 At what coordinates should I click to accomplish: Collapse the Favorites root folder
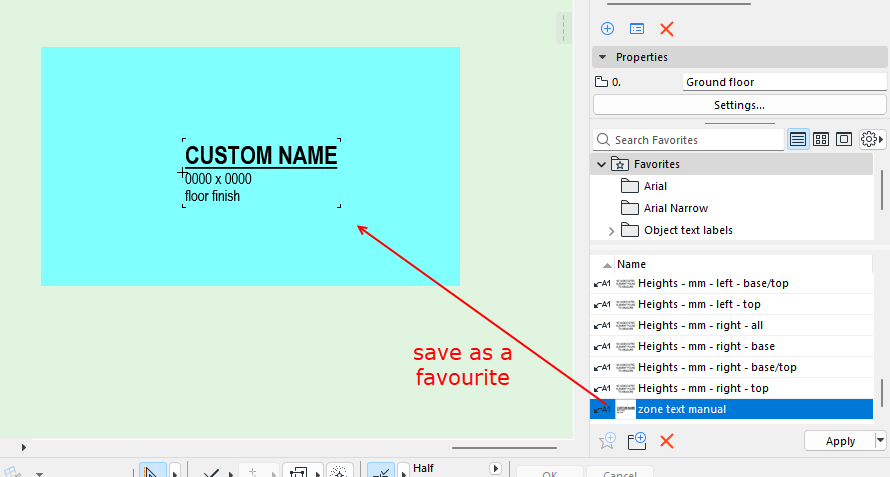(x=602, y=165)
